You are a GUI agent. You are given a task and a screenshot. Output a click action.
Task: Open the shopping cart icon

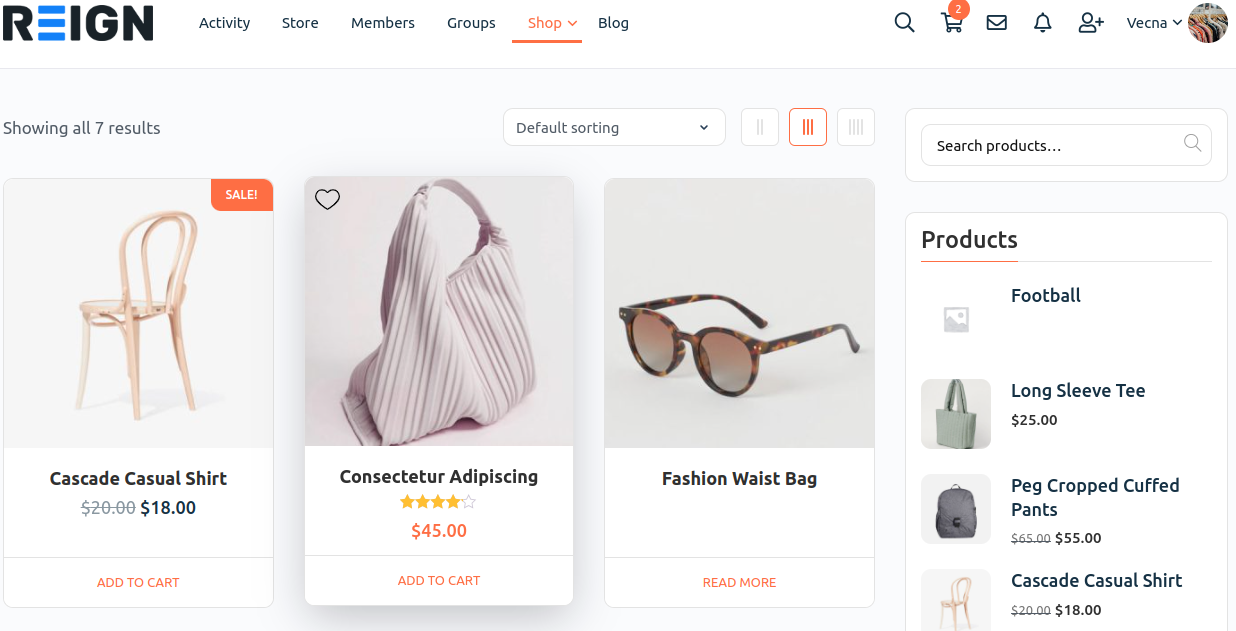[x=952, y=23]
